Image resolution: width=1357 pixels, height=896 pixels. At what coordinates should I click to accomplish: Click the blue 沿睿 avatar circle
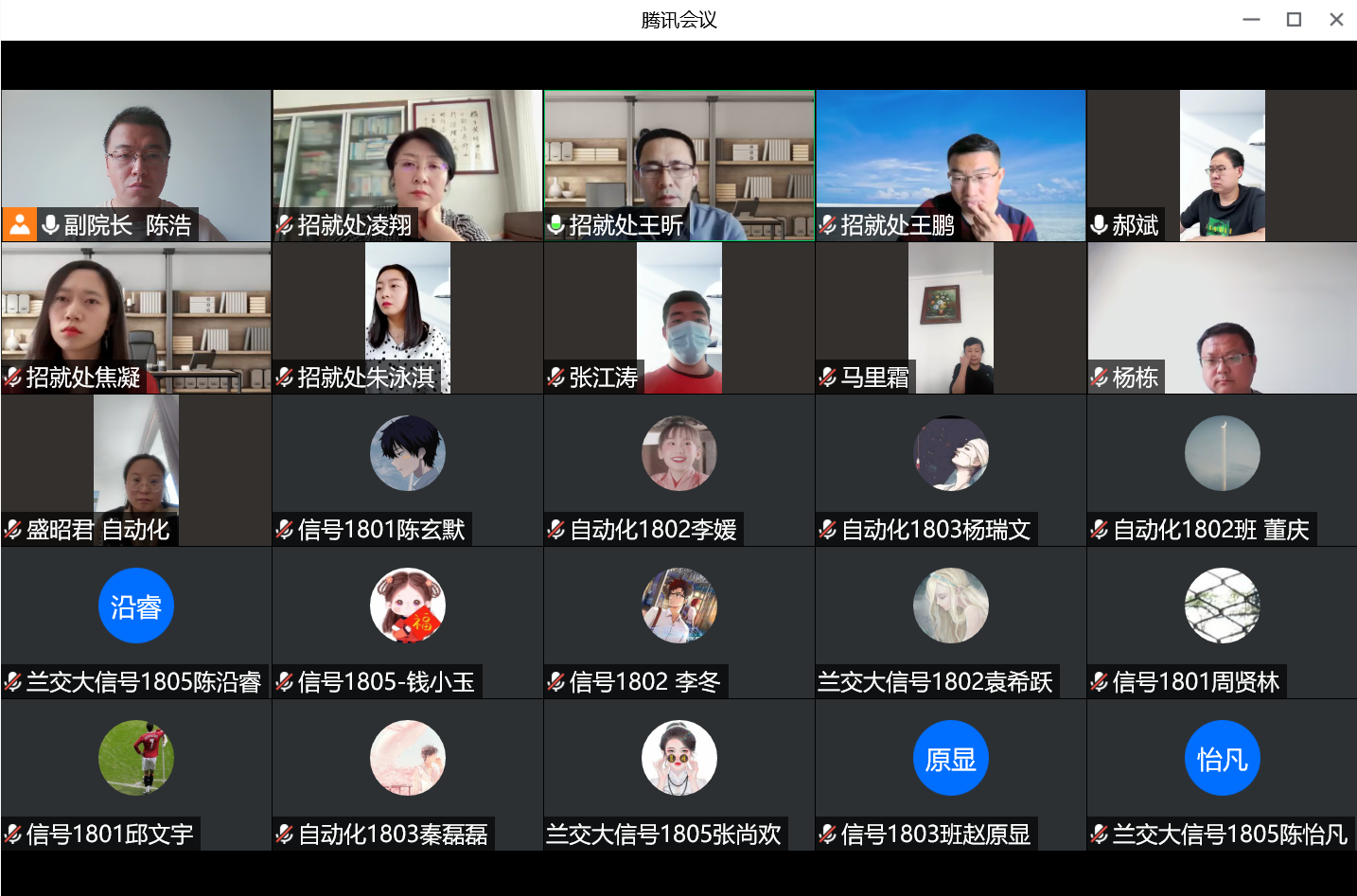136,606
